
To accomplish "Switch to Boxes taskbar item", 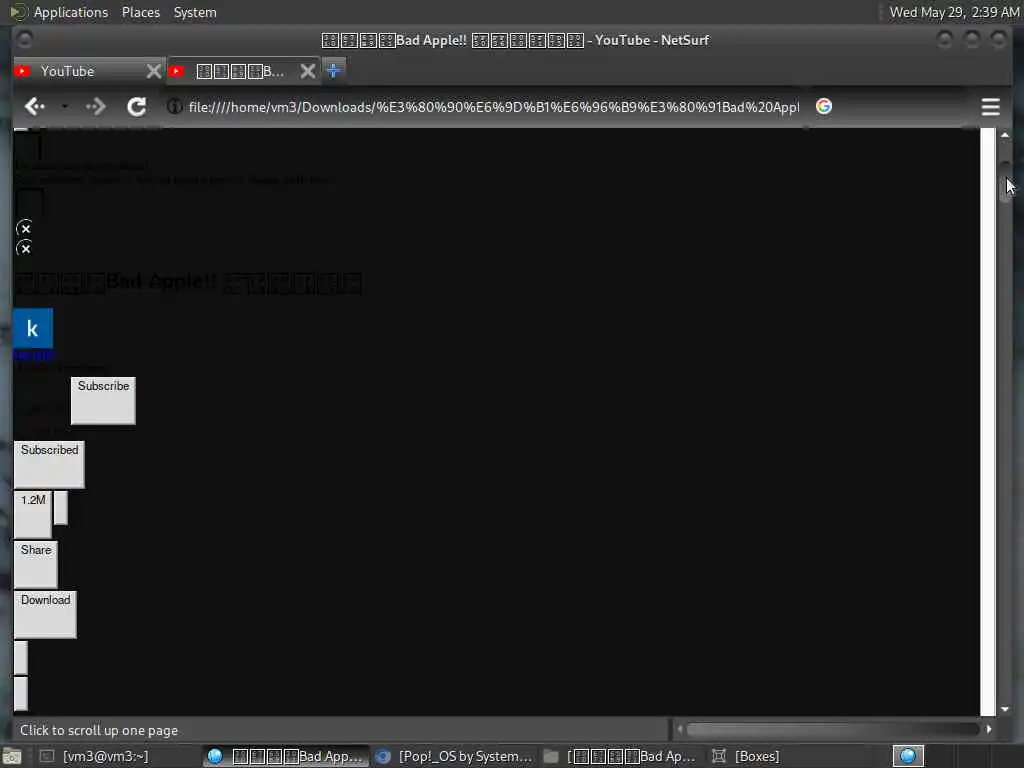I will coord(746,756).
